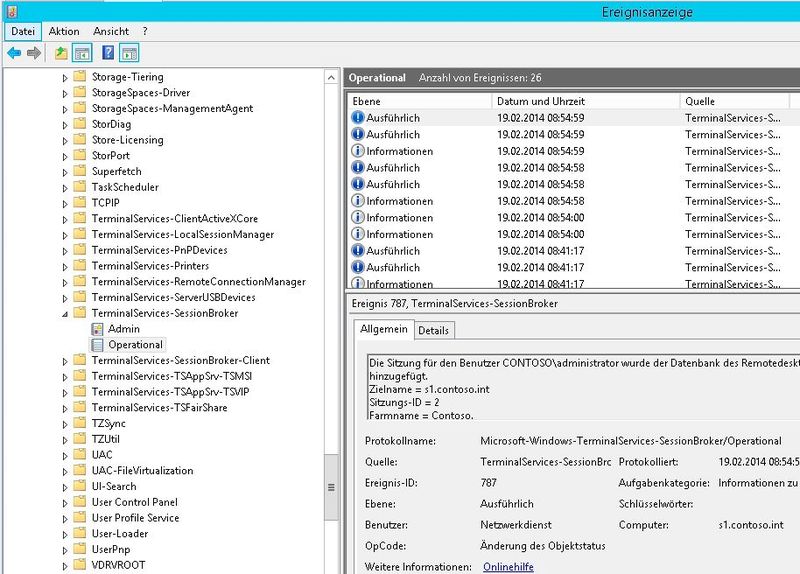Click the info icon of the 08:54:00 first Informationen row
Viewport: 800px width, 574px height.
click(358, 217)
